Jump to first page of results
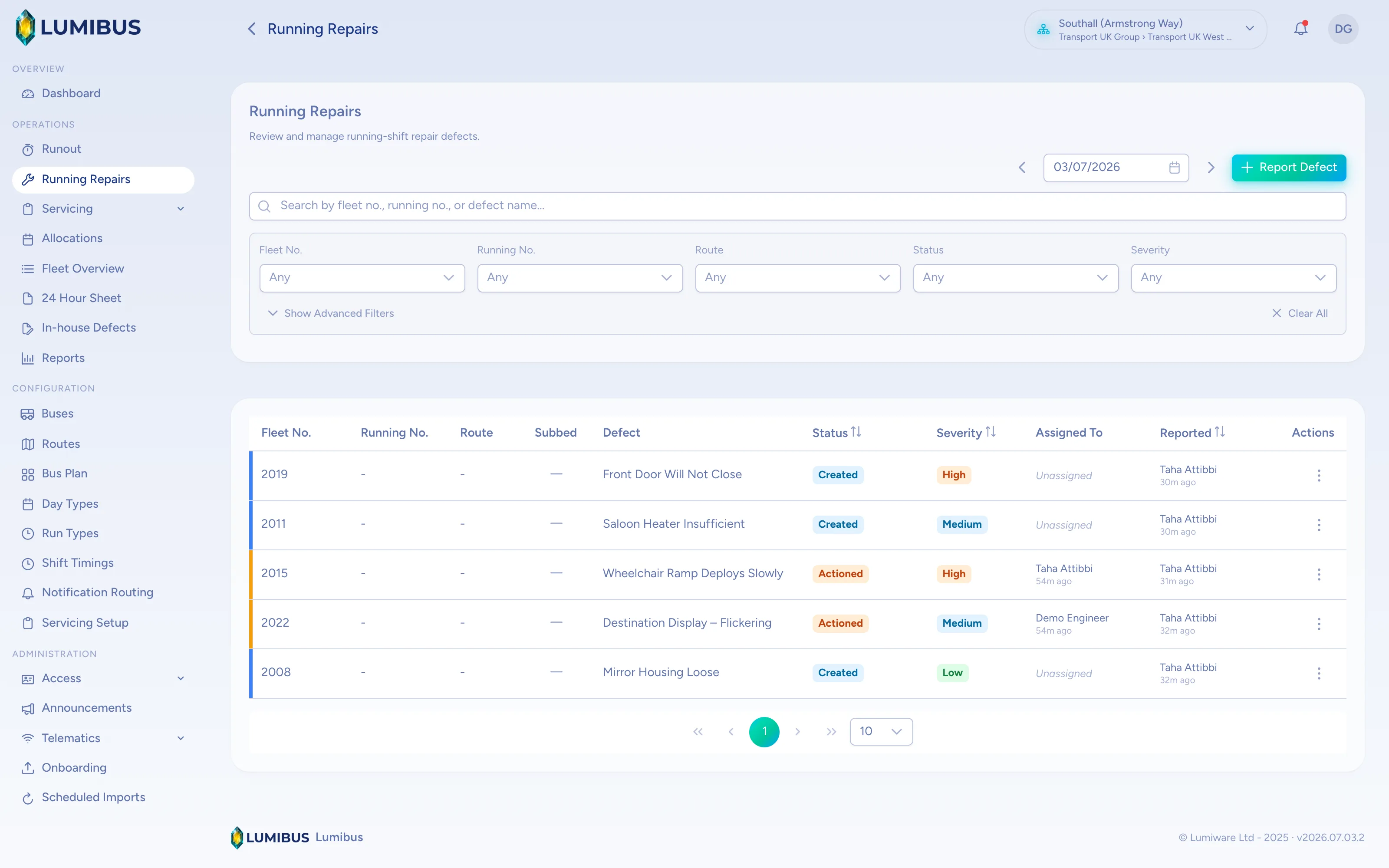The width and height of the screenshot is (1389, 868). [698, 731]
